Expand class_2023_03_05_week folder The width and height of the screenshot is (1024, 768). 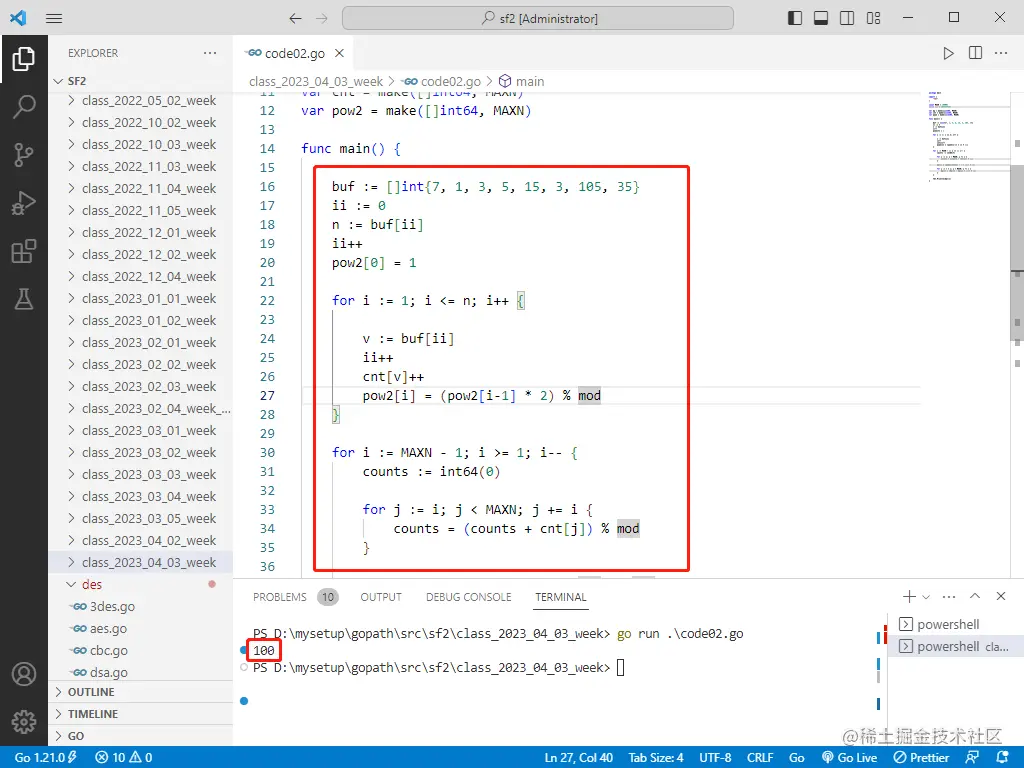click(140, 519)
